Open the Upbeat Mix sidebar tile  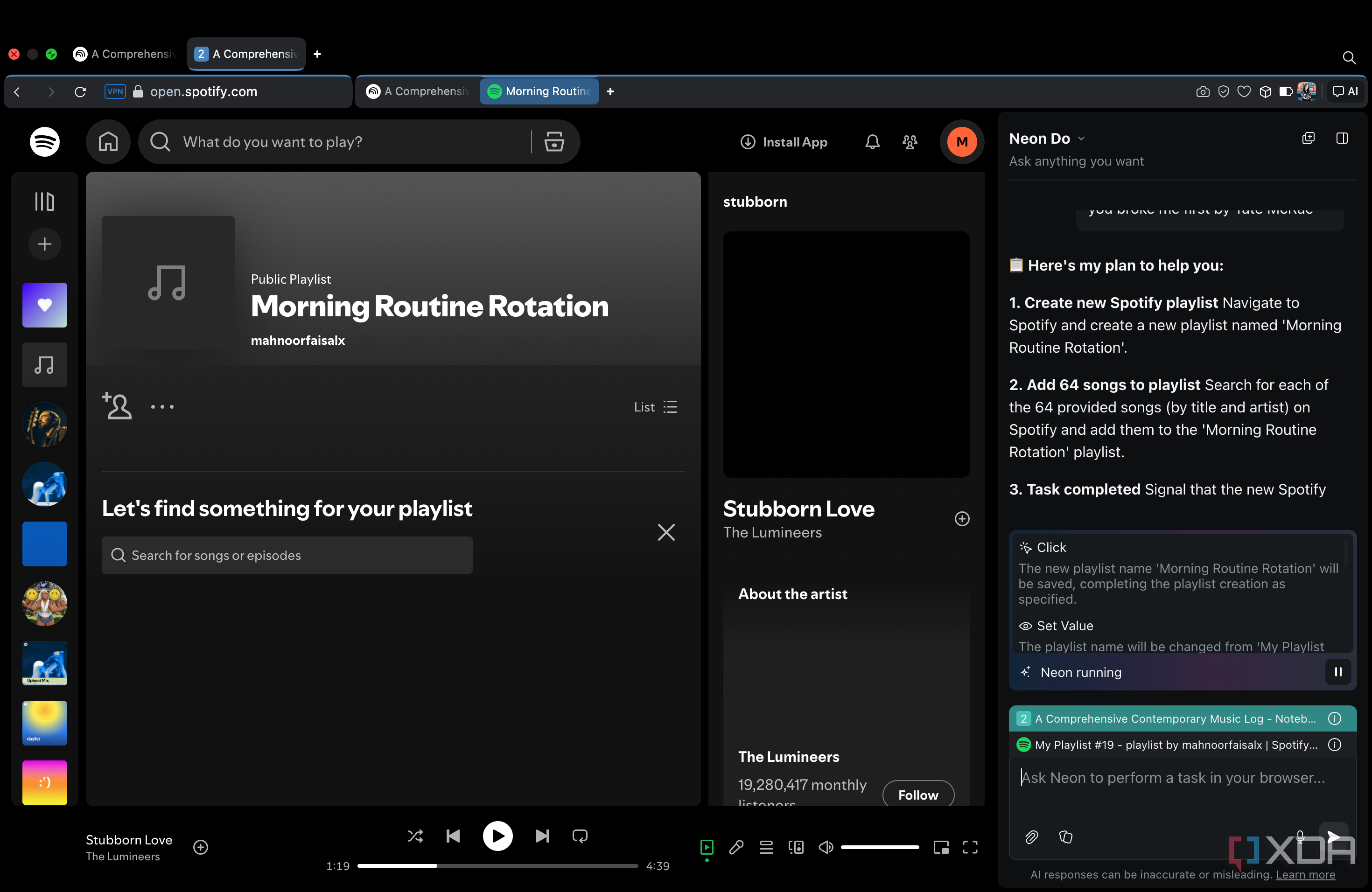click(44, 663)
